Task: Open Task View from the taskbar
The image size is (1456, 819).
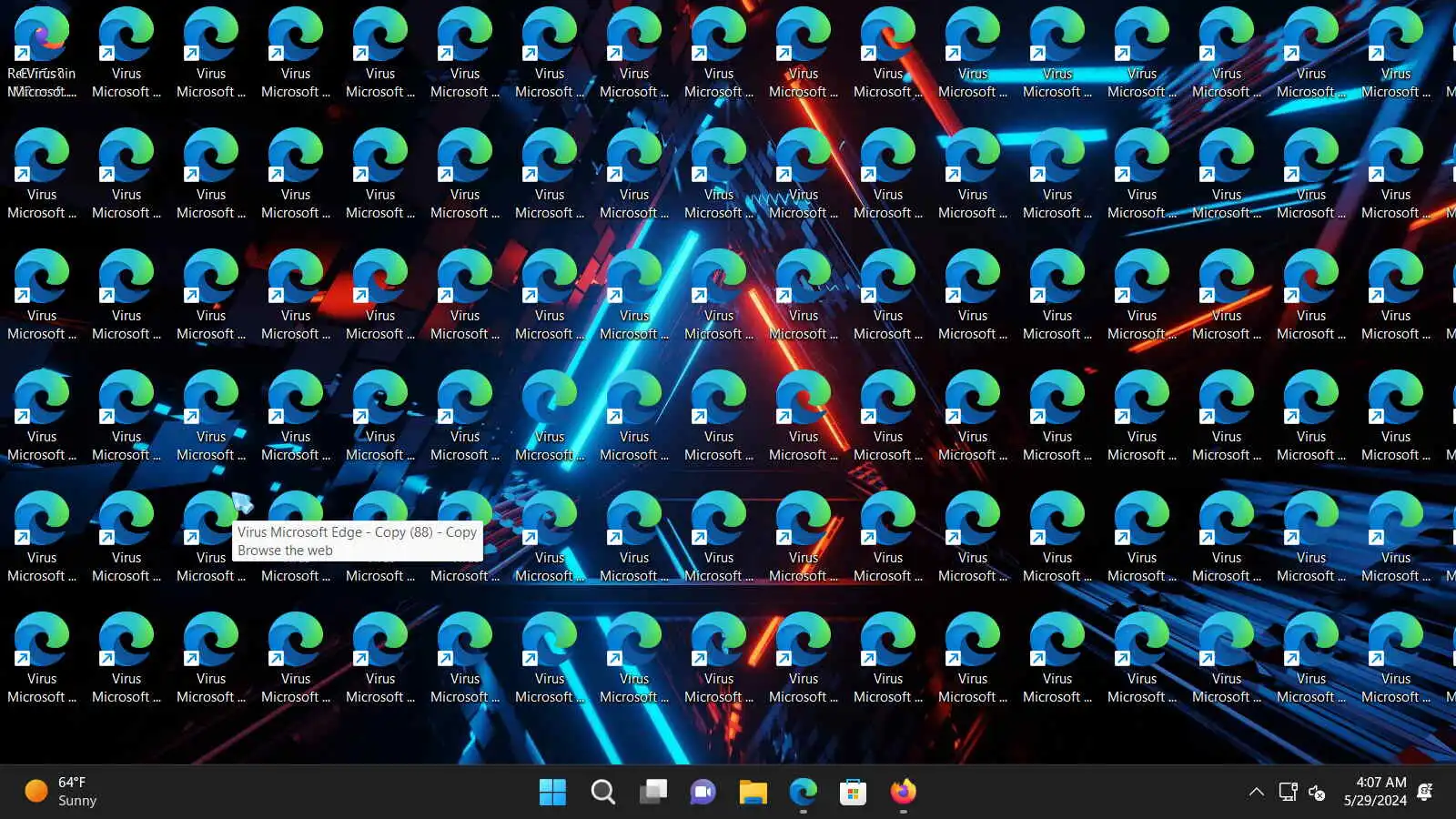Action: click(x=652, y=792)
